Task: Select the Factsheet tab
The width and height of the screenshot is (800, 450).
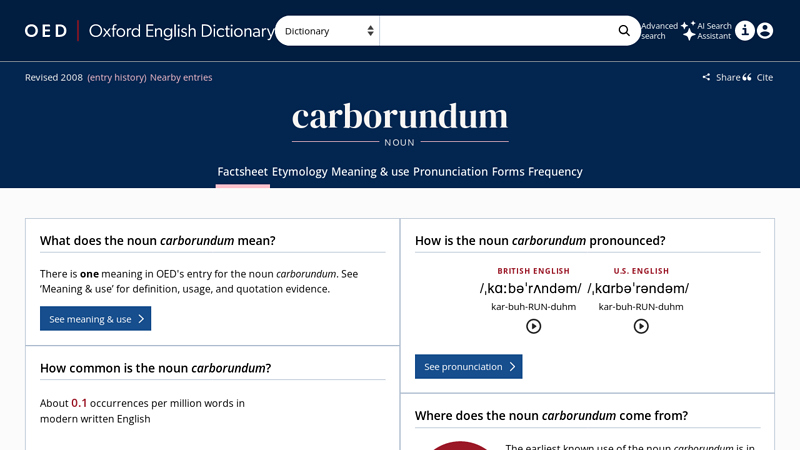Action: (242, 171)
